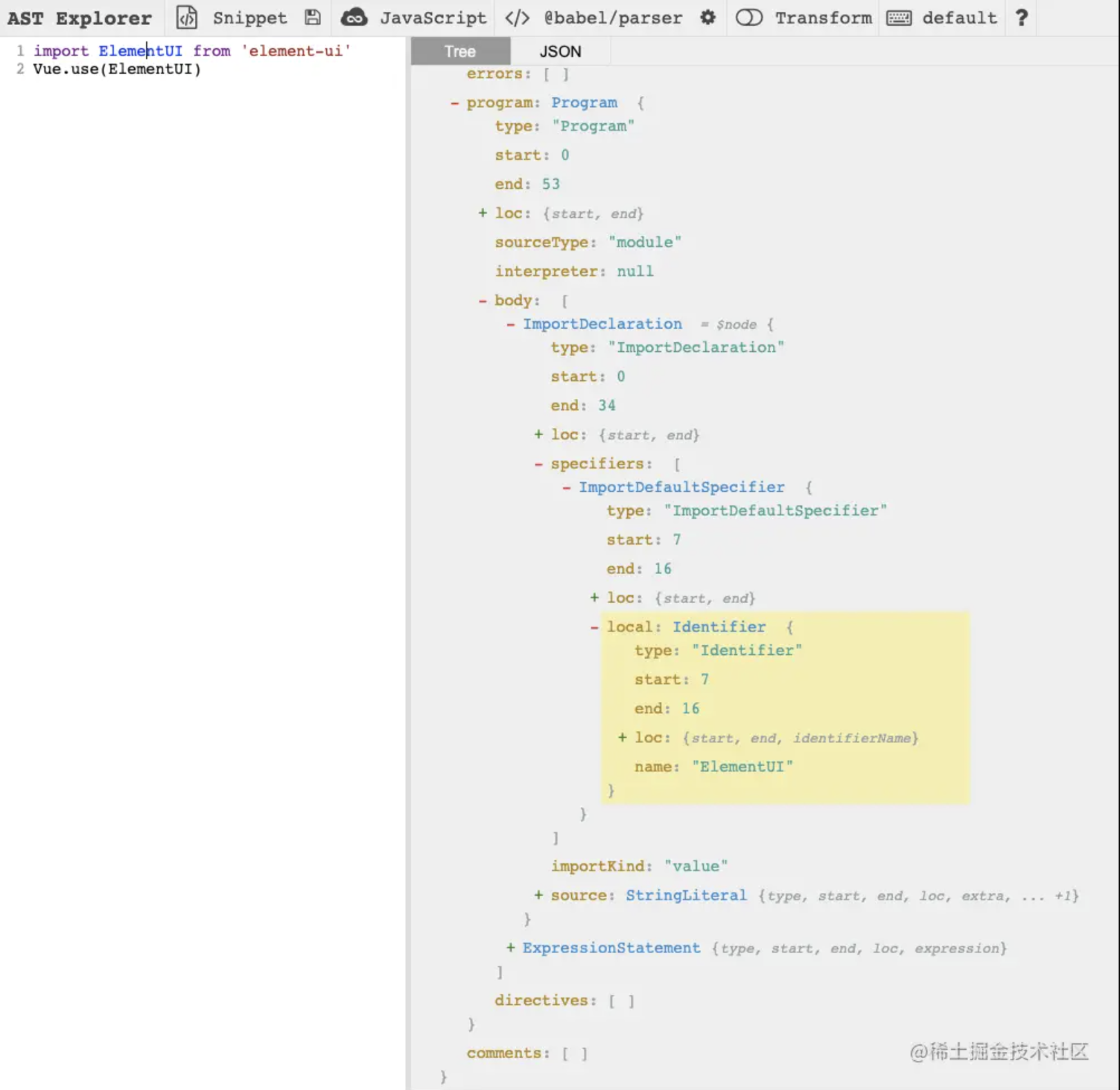This screenshot has width=1120, height=1090.
Task: Expand loc under ImportDeclaration
Action: point(539,435)
